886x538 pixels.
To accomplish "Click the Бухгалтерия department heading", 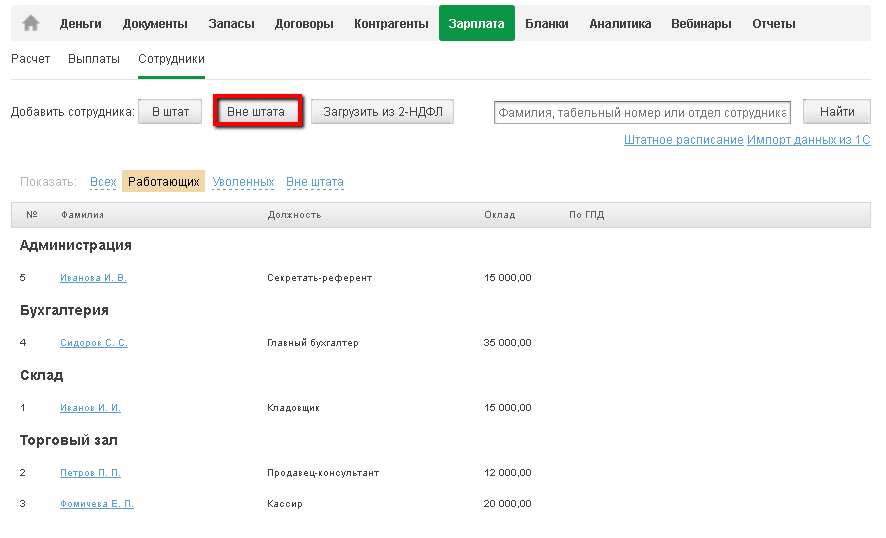I will pos(64,310).
